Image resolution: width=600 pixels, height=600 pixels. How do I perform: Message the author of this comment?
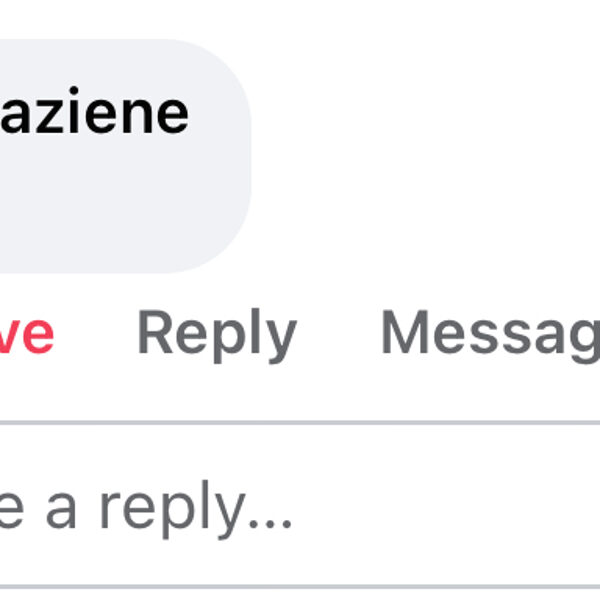pos(490,334)
